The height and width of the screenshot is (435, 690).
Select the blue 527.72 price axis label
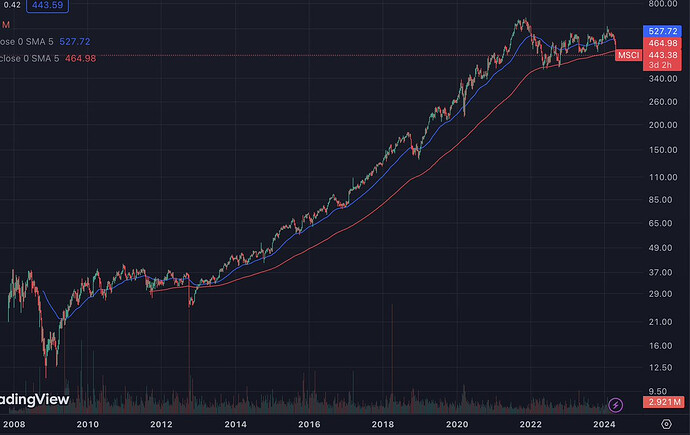pos(664,32)
